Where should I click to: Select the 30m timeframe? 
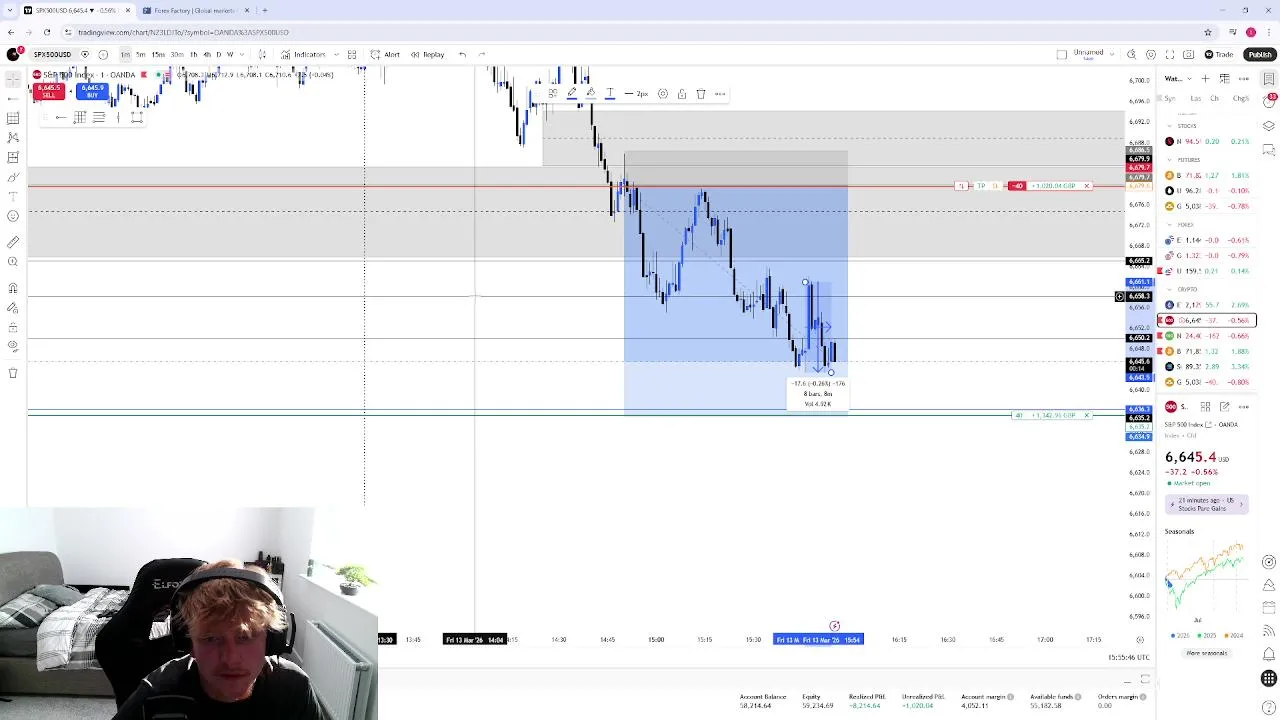coord(177,54)
